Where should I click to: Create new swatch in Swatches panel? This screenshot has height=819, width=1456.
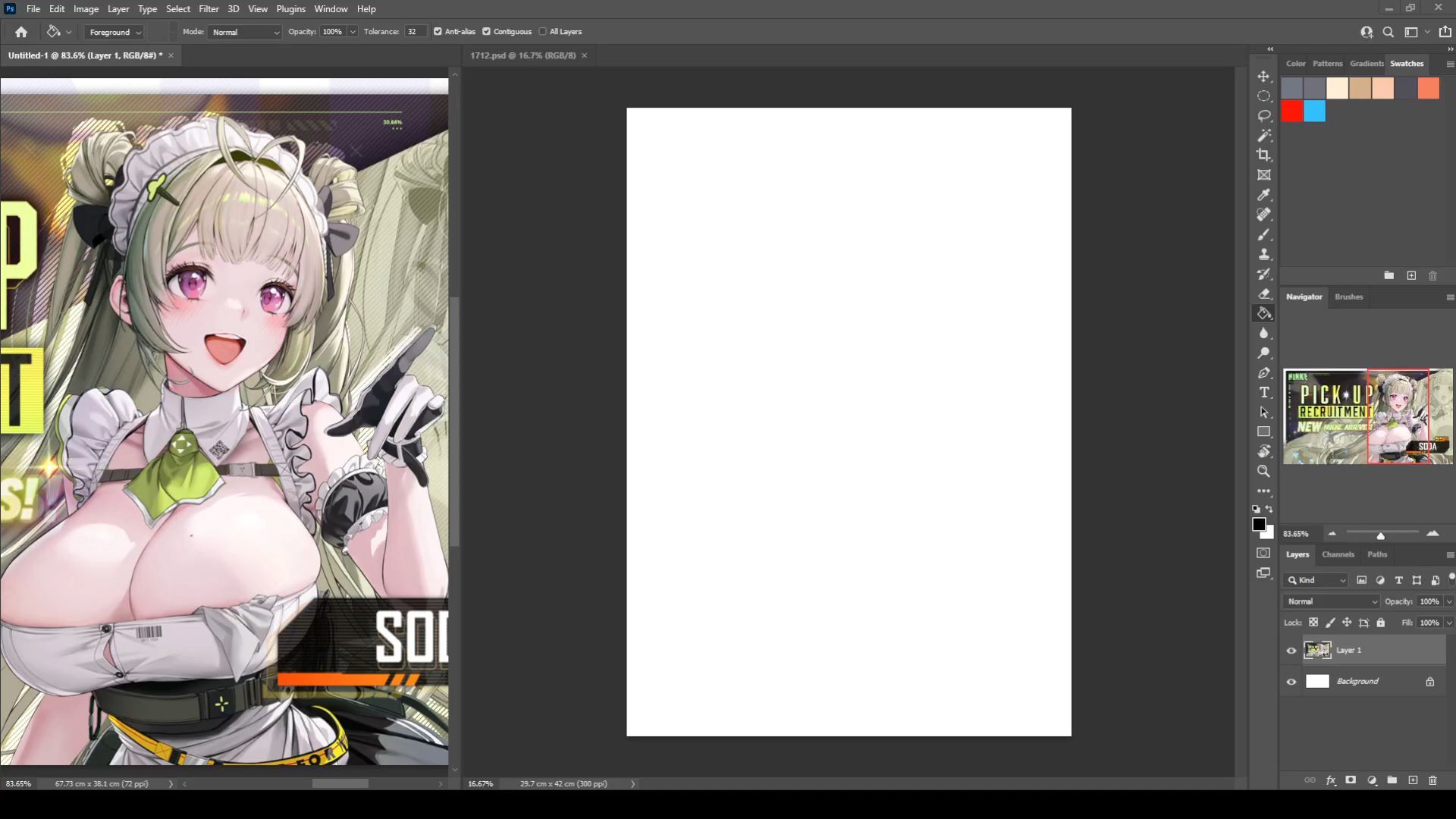1411,276
